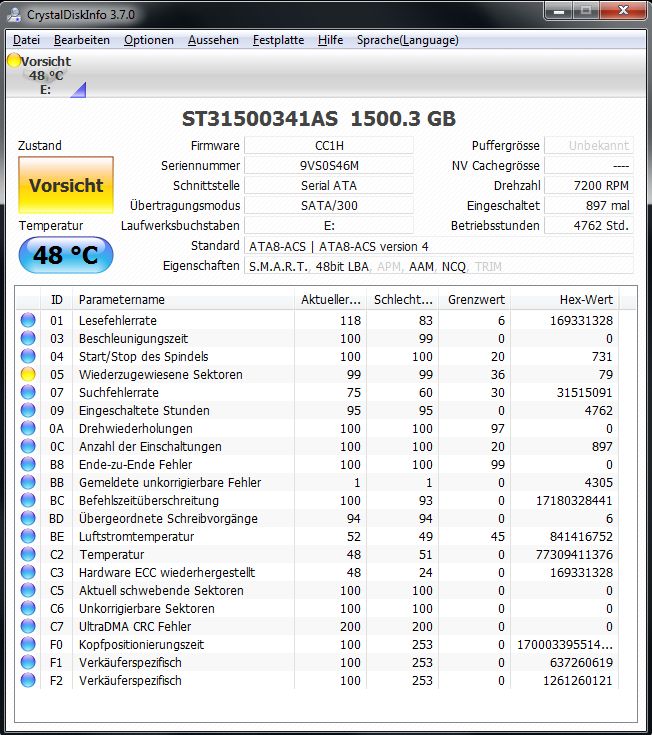Screen dimensions: 652x735
Task: Click status icon for Gemeldete unkorrigierbare Fehler
Action: pyautogui.click(x=28, y=482)
